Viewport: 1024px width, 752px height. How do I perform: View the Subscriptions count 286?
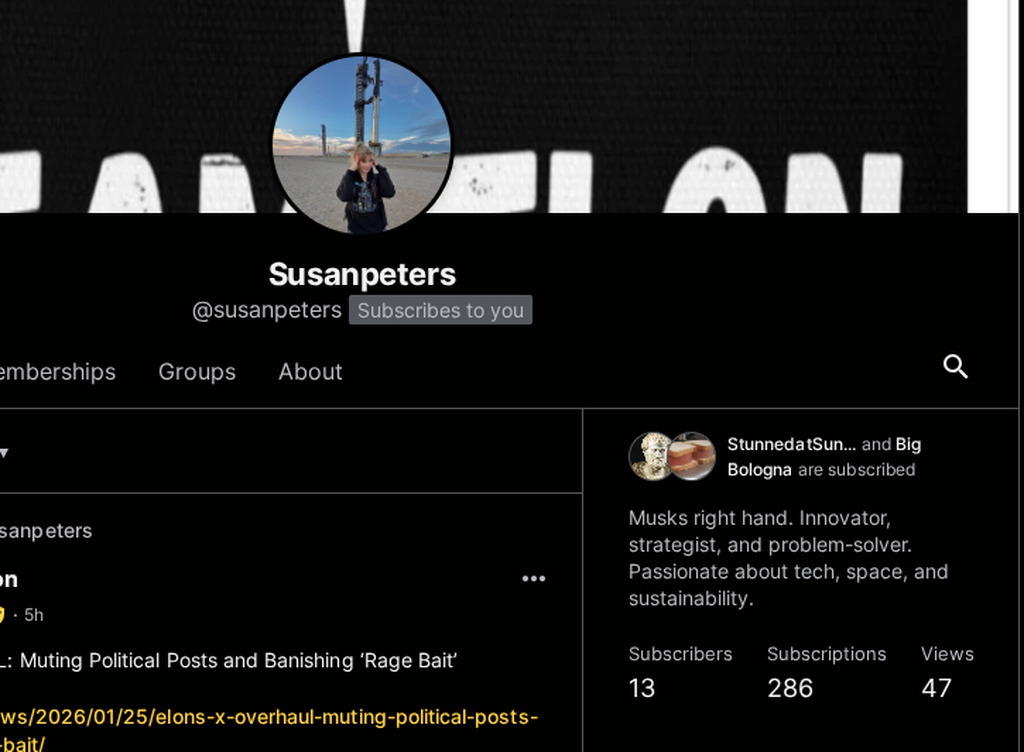point(790,688)
